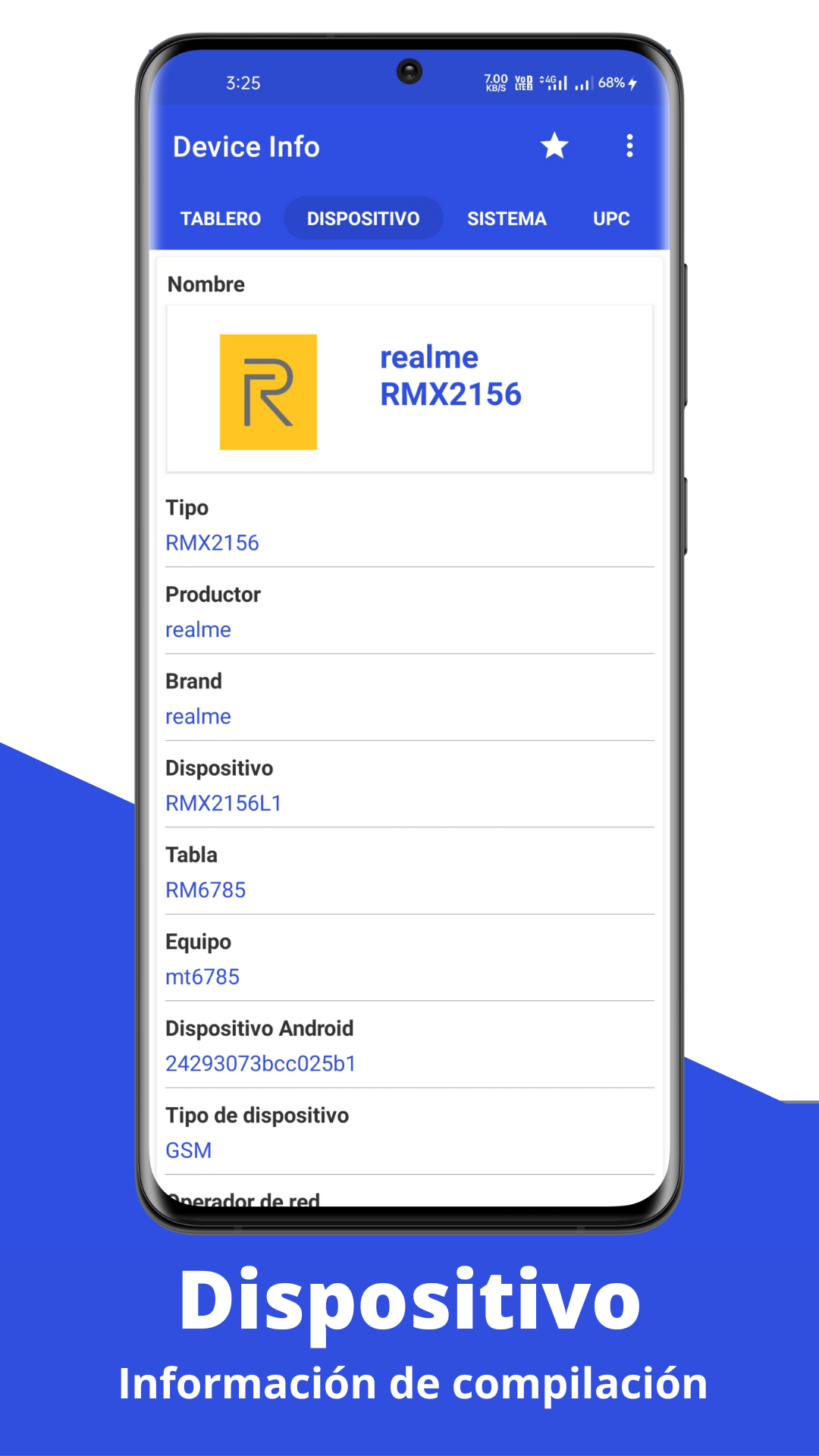Tap the Nombre heading

pyautogui.click(x=206, y=284)
